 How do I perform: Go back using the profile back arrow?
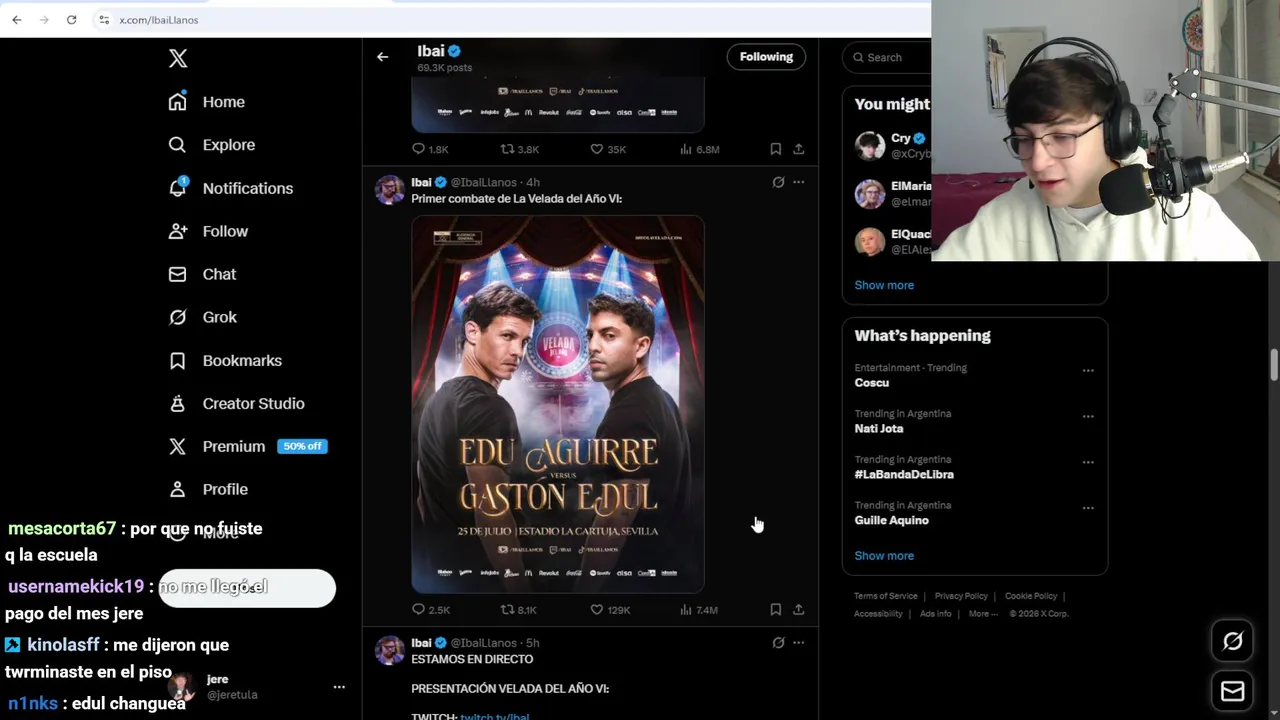(x=382, y=57)
